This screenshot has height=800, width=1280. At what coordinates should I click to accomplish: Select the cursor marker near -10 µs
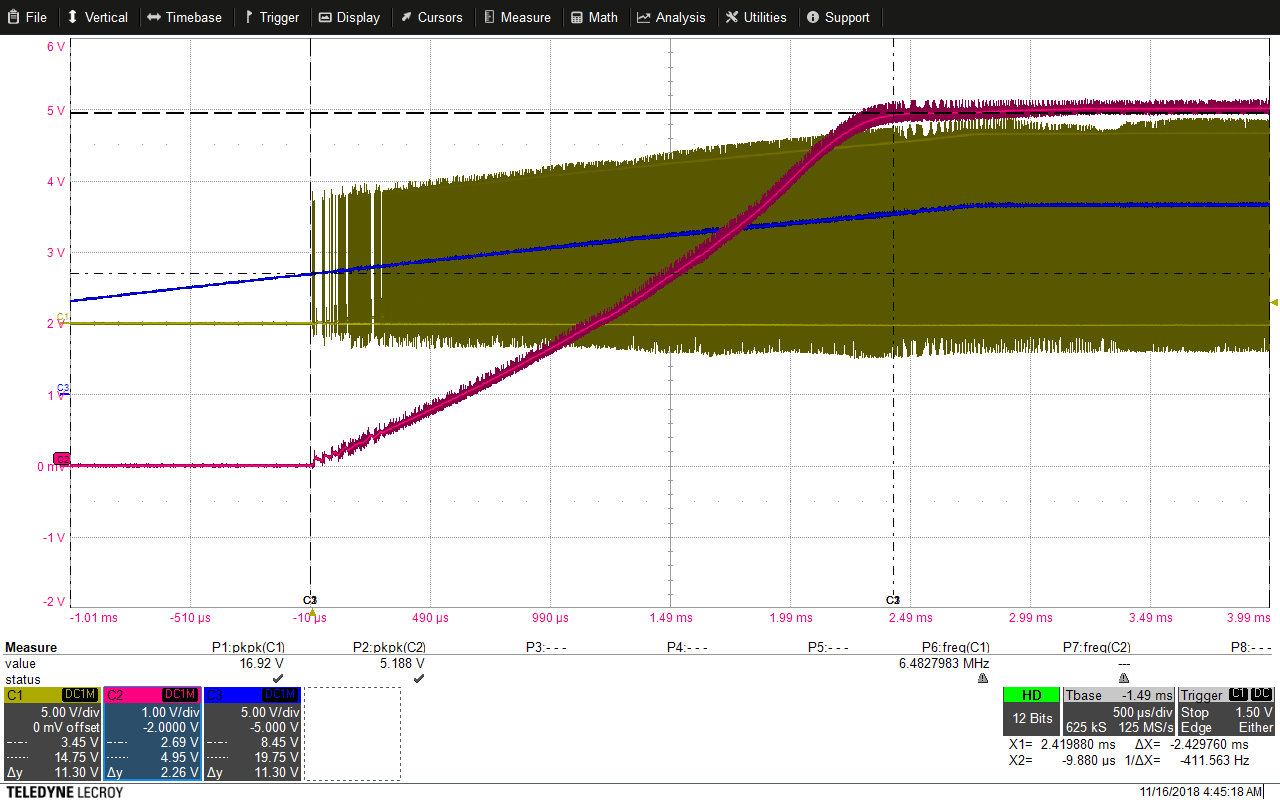[x=310, y=600]
